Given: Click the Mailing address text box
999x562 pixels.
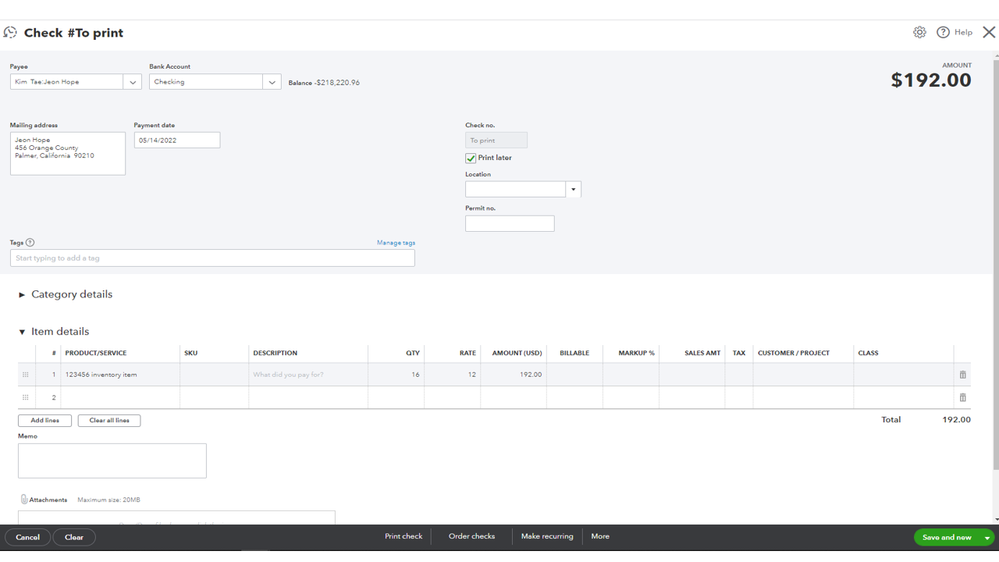Looking at the screenshot, I should tap(68, 154).
